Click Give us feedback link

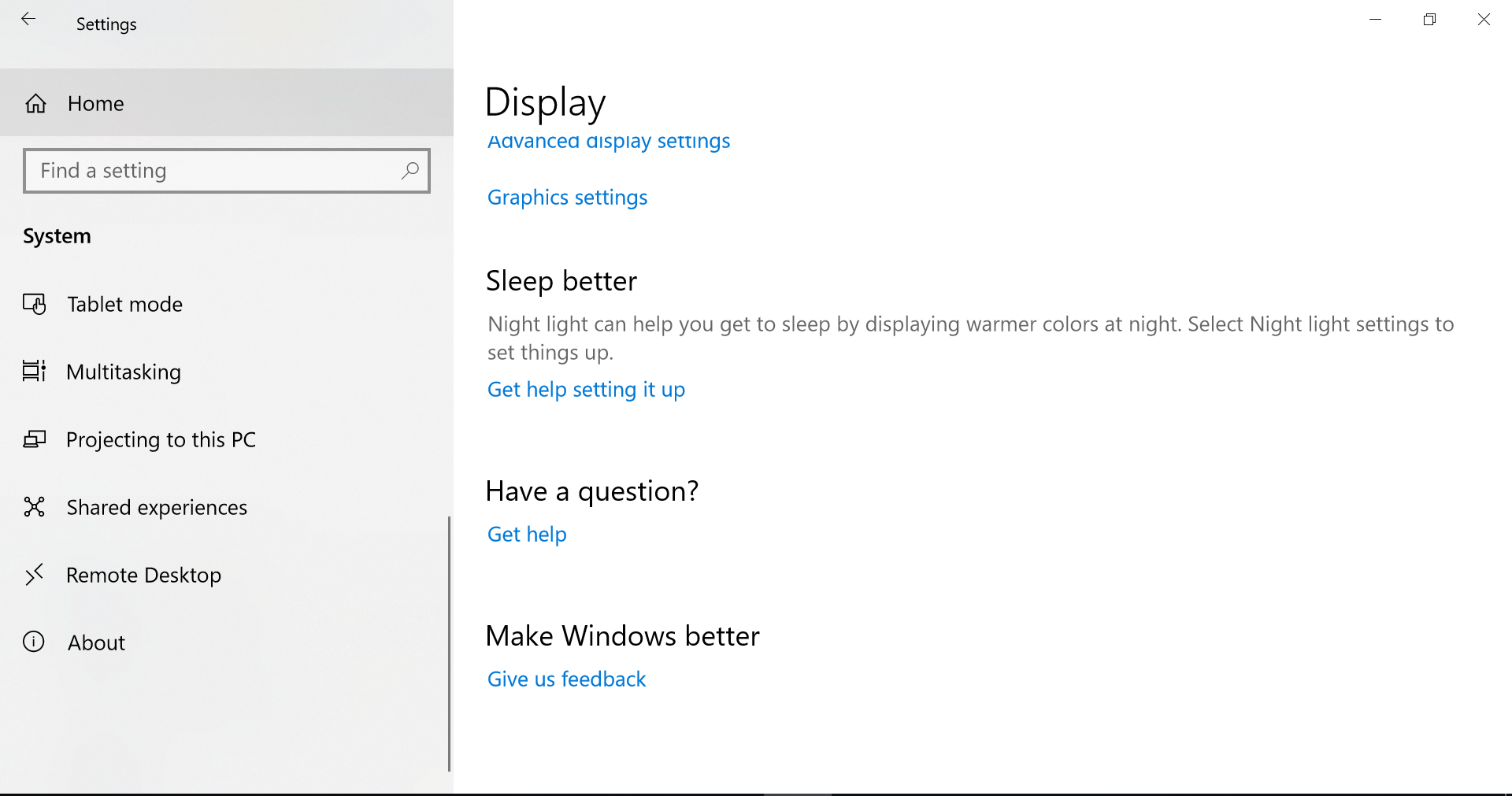click(566, 679)
